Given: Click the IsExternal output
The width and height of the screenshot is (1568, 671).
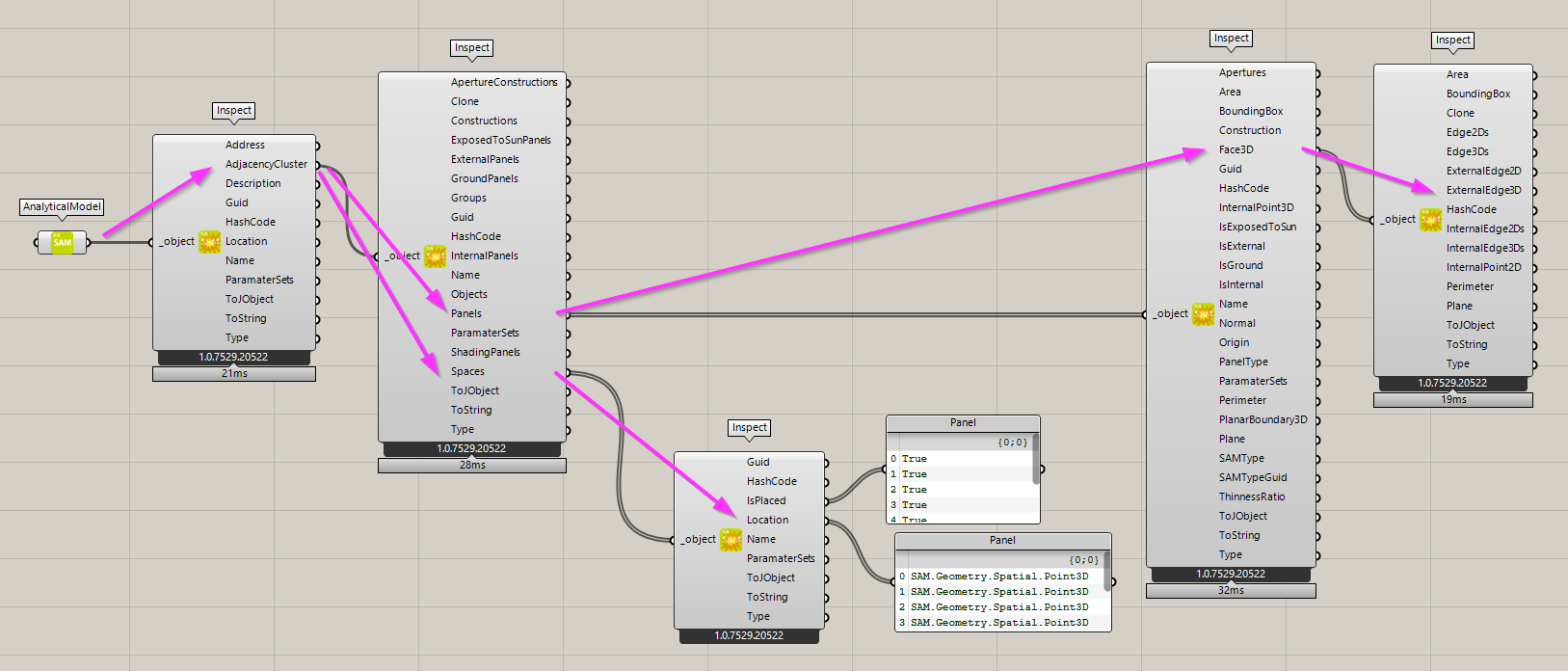Looking at the screenshot, I should (x=1242, y=247).
